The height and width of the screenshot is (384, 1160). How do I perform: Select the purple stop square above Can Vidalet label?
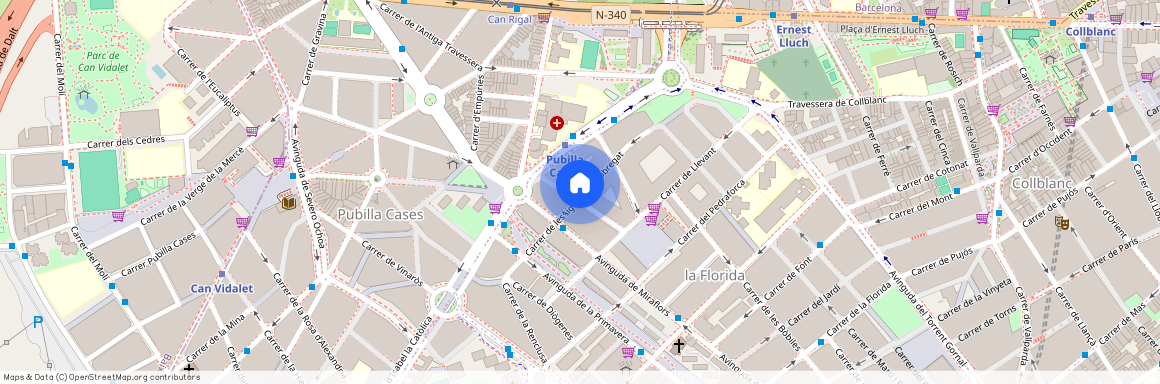pyautogui.click(x=222, y=274)
